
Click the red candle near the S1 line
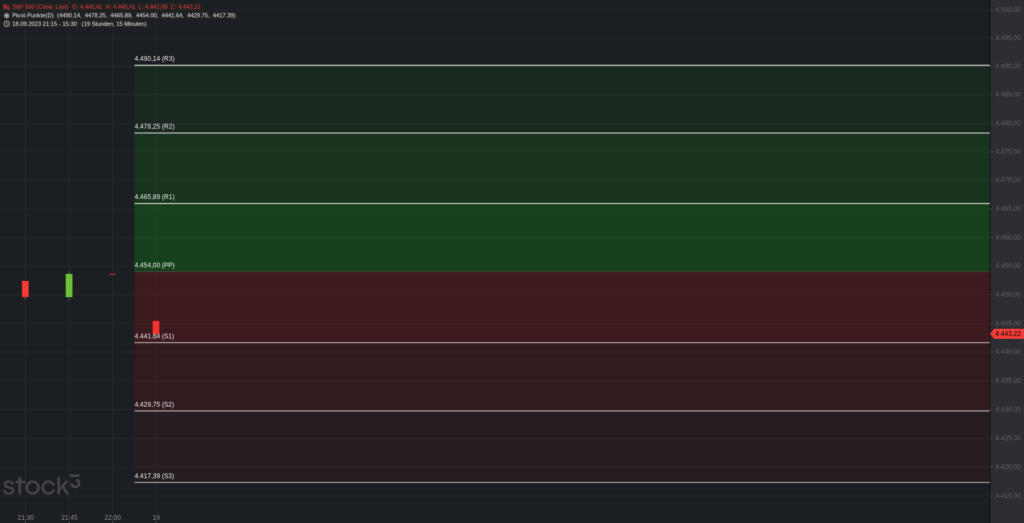click(156, 327)
